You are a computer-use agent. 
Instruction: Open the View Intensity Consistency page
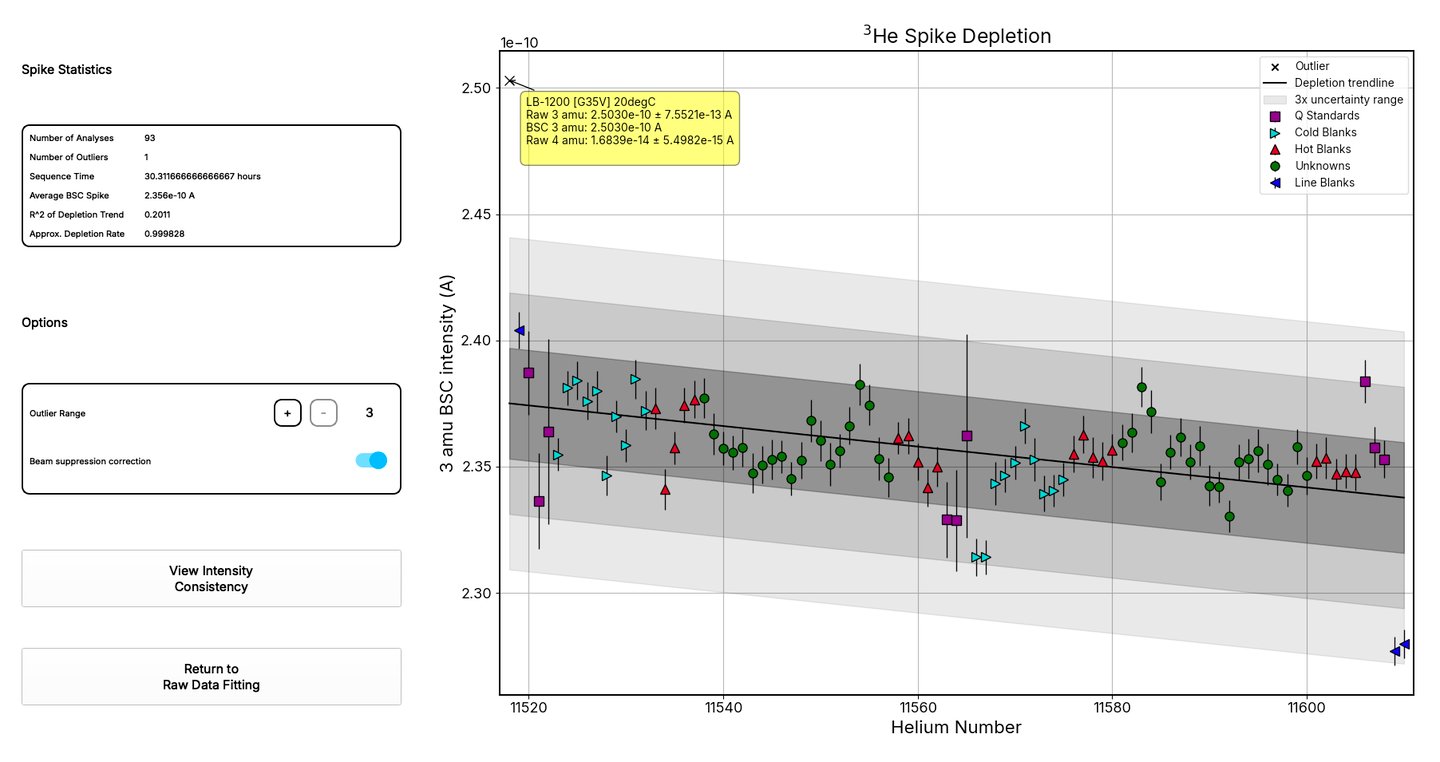[x=211, y=578]
